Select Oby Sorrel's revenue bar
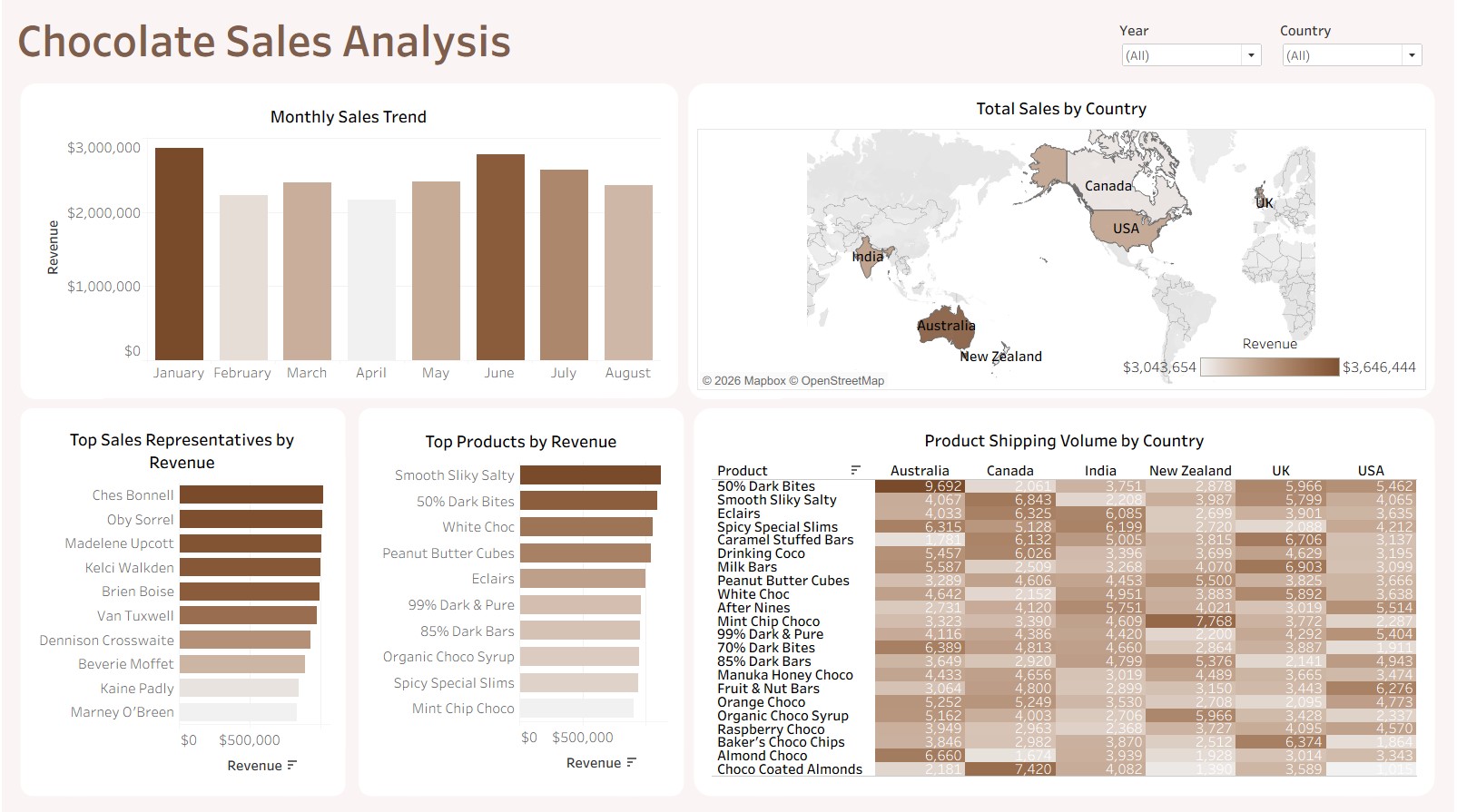The image size is (1457, 812). 251,519
